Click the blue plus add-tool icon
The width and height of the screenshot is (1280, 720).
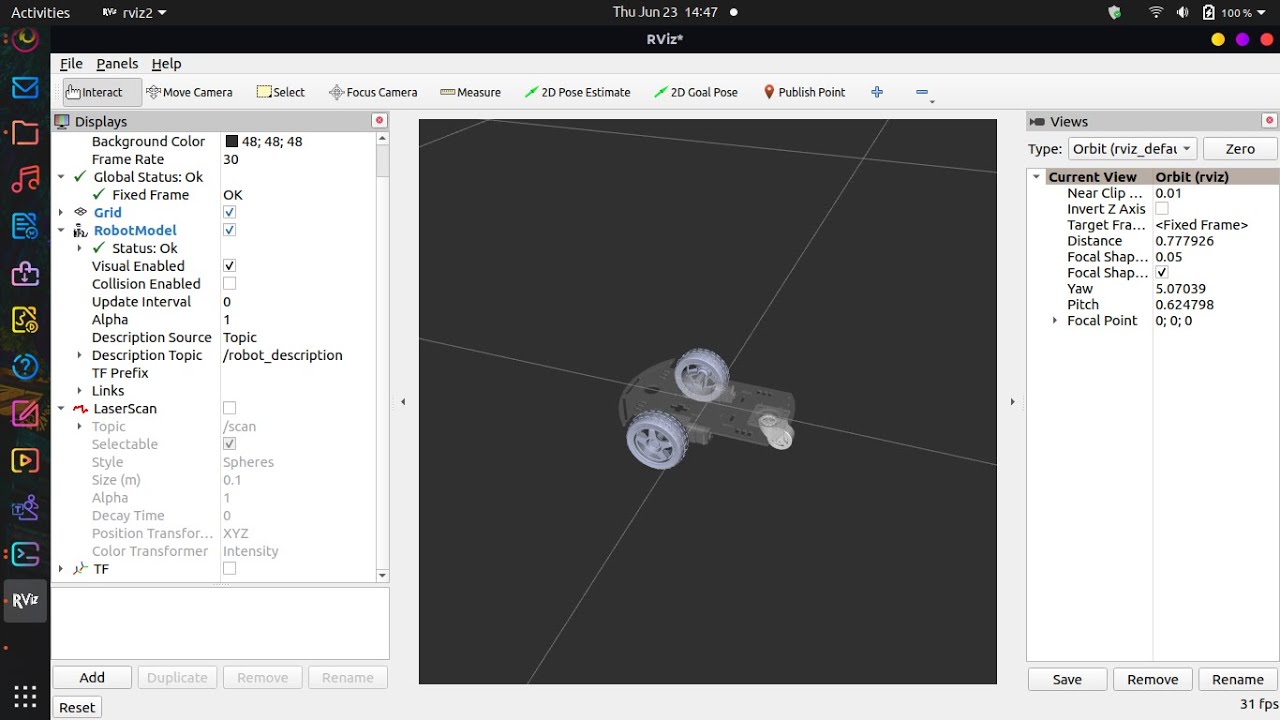click(x=877, y=92)
